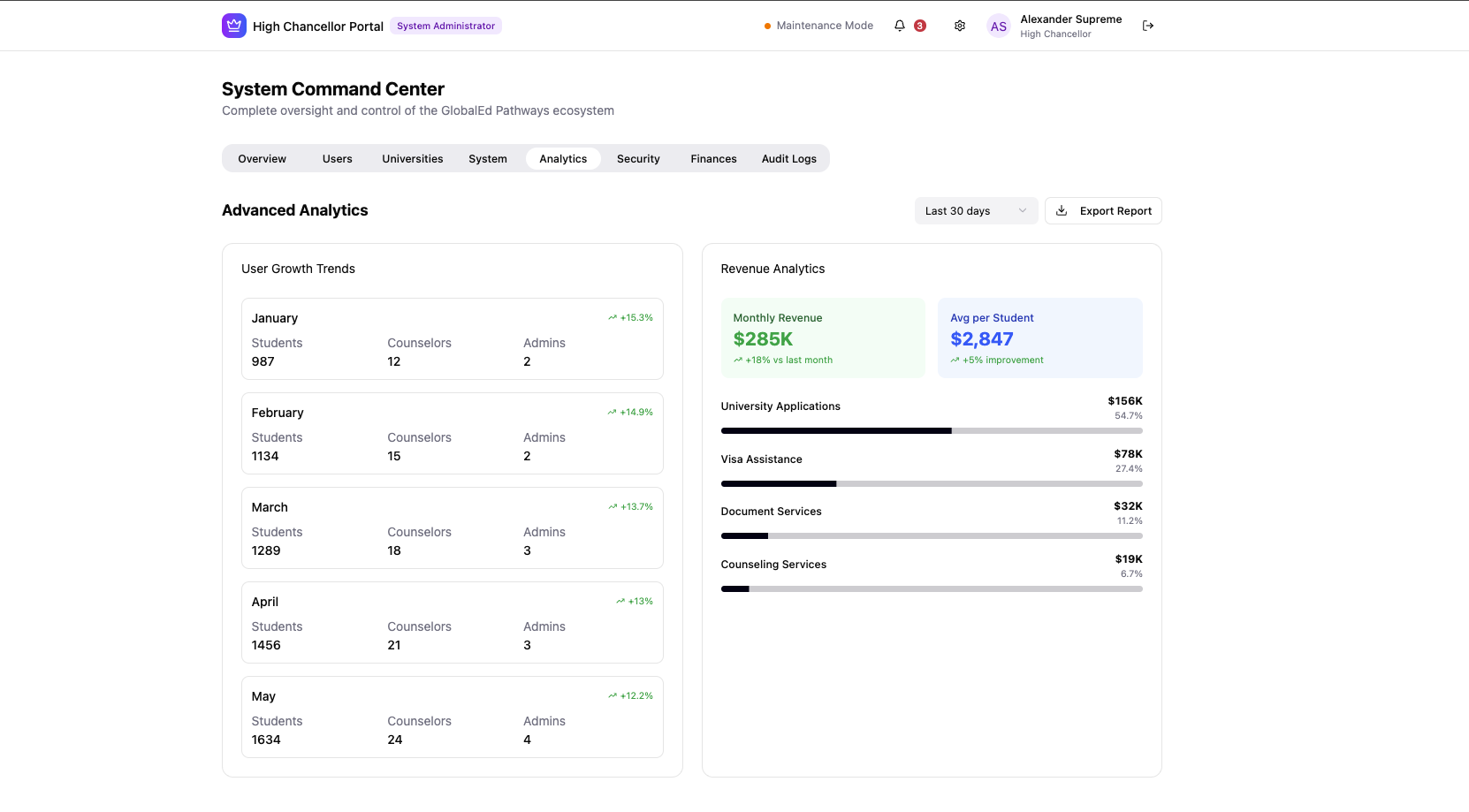Click the Visa Assistance progress bar
The image size is (1469, 812).
click(932, 484)
